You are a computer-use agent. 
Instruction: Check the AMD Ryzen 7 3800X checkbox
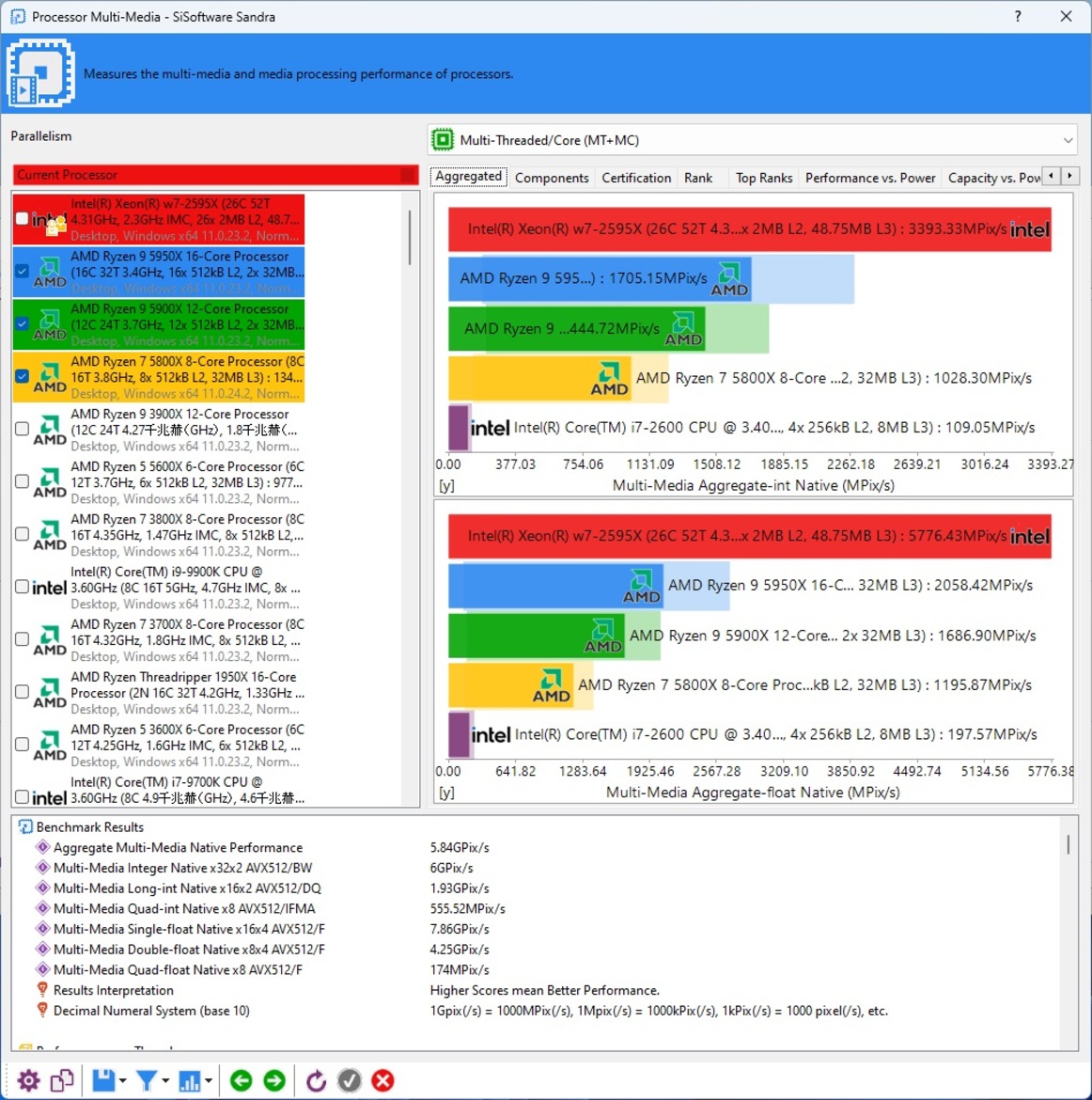pos(22,534)
